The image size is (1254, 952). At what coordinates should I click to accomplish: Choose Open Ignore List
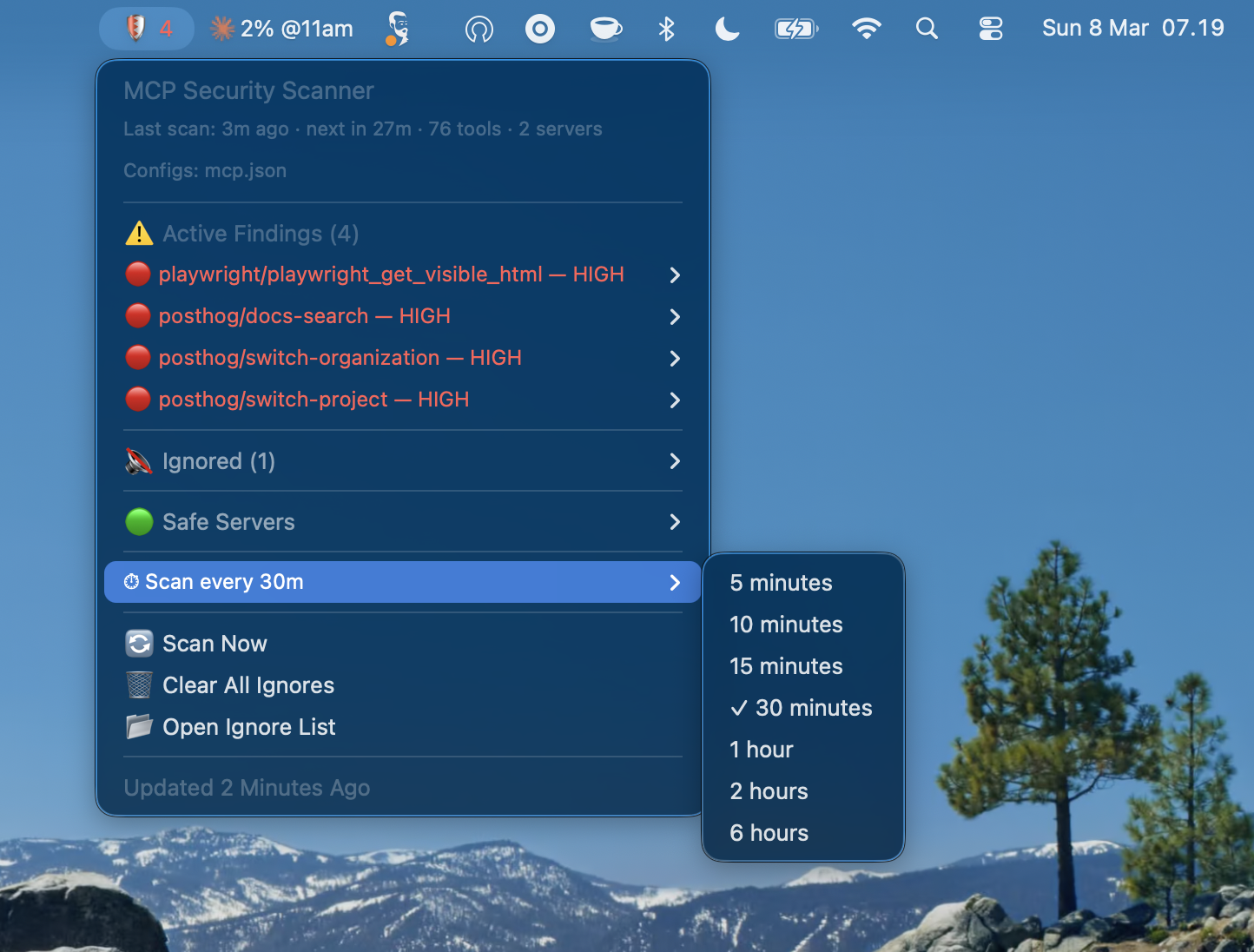(249, 727)
